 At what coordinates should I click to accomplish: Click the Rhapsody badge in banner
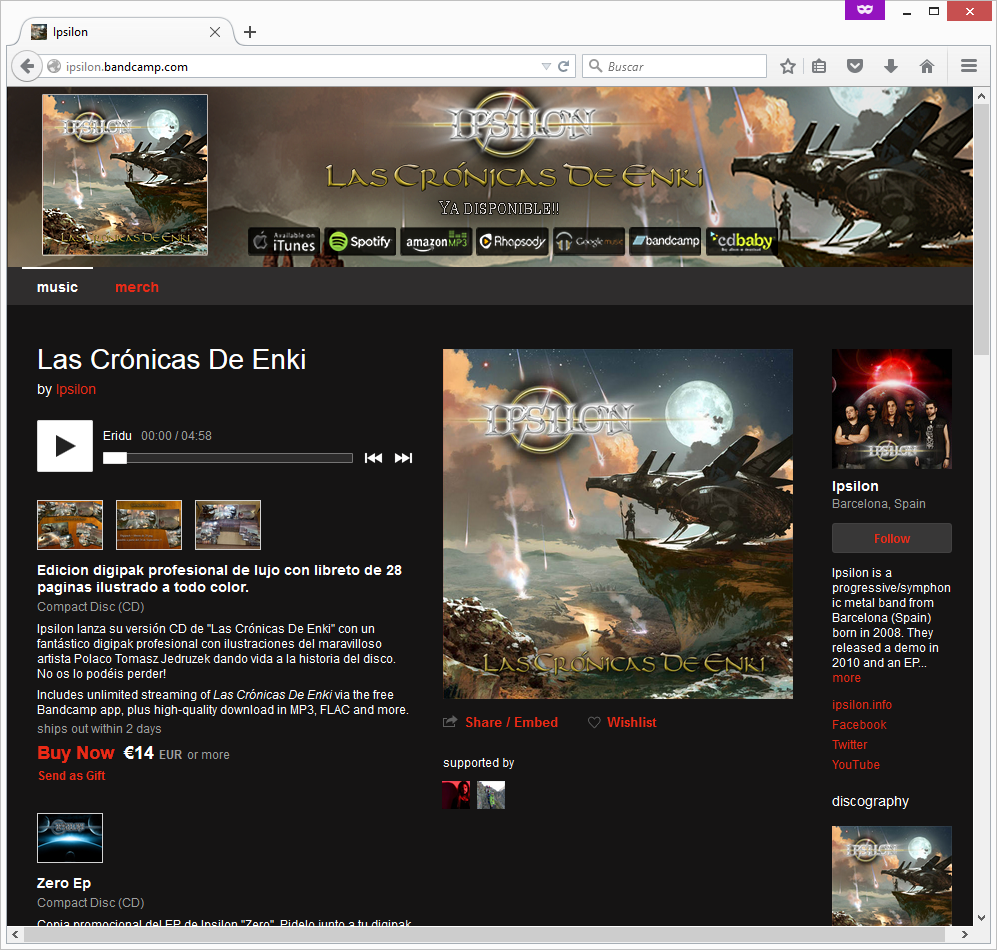(x=512, y=241)
